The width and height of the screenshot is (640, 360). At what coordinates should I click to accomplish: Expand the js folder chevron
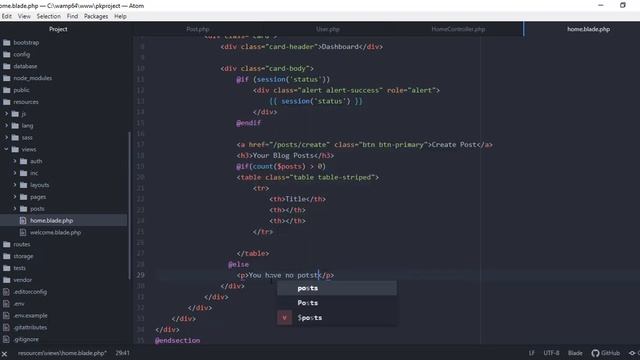click(x=6, y=114)
